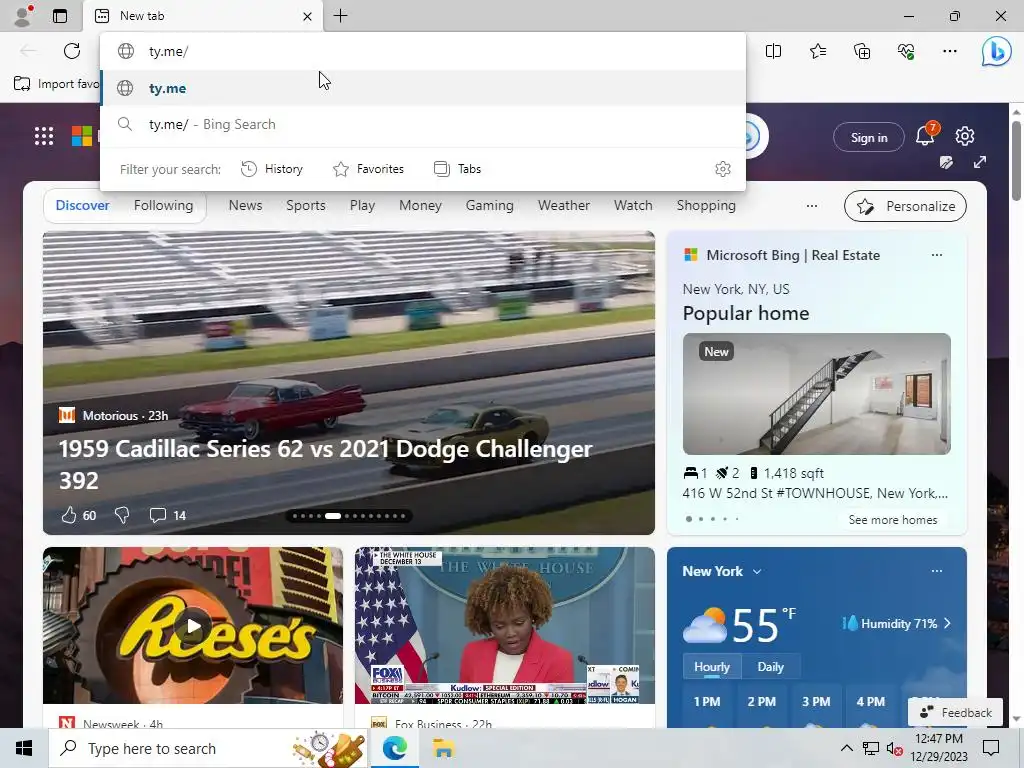Open weather card options menu

pos(936,571)
